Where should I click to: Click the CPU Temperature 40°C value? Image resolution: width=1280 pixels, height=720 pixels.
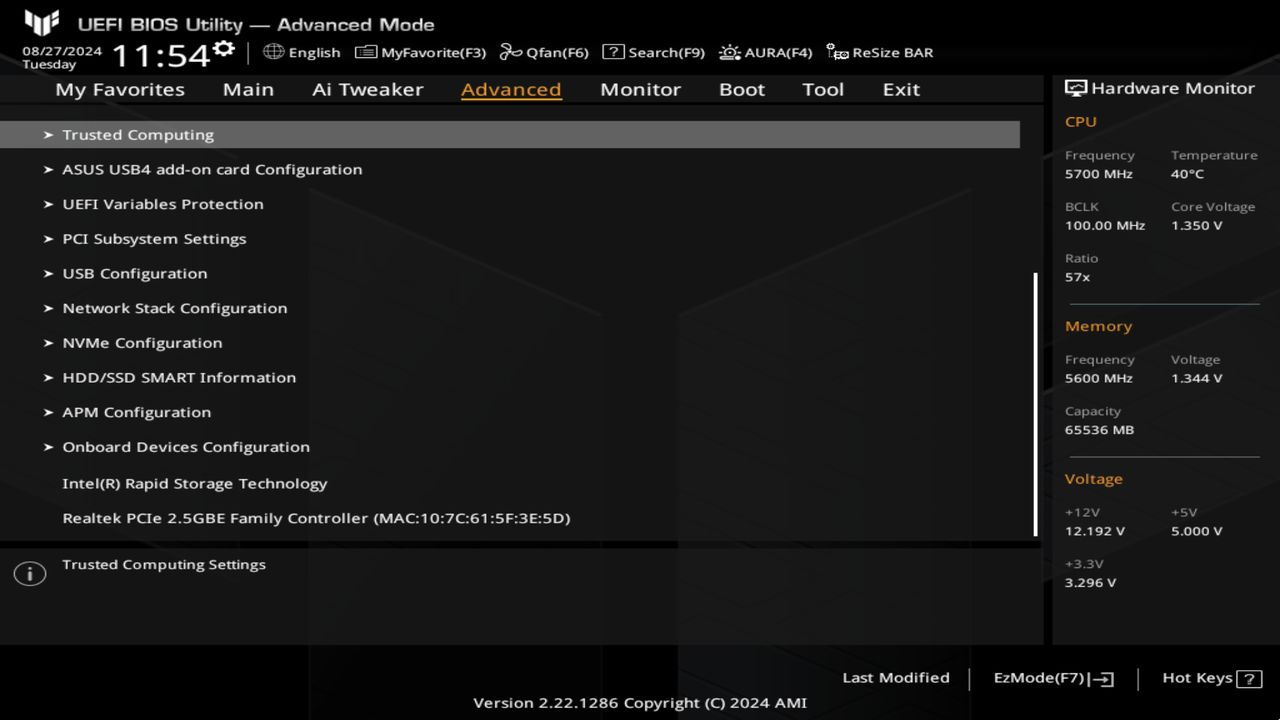tap(1187, 174)
